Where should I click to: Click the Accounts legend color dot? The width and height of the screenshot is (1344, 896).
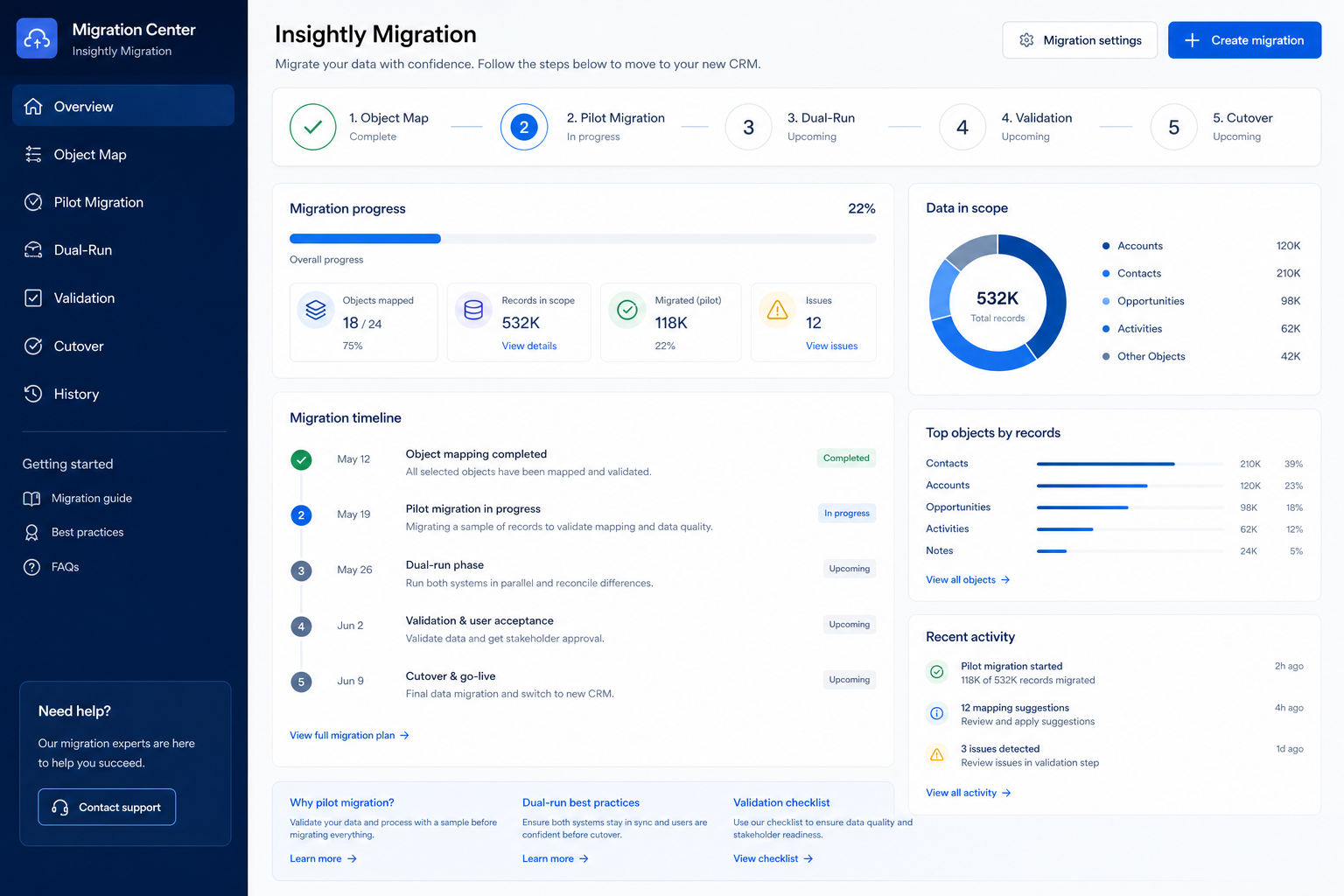click(1106, 246)
